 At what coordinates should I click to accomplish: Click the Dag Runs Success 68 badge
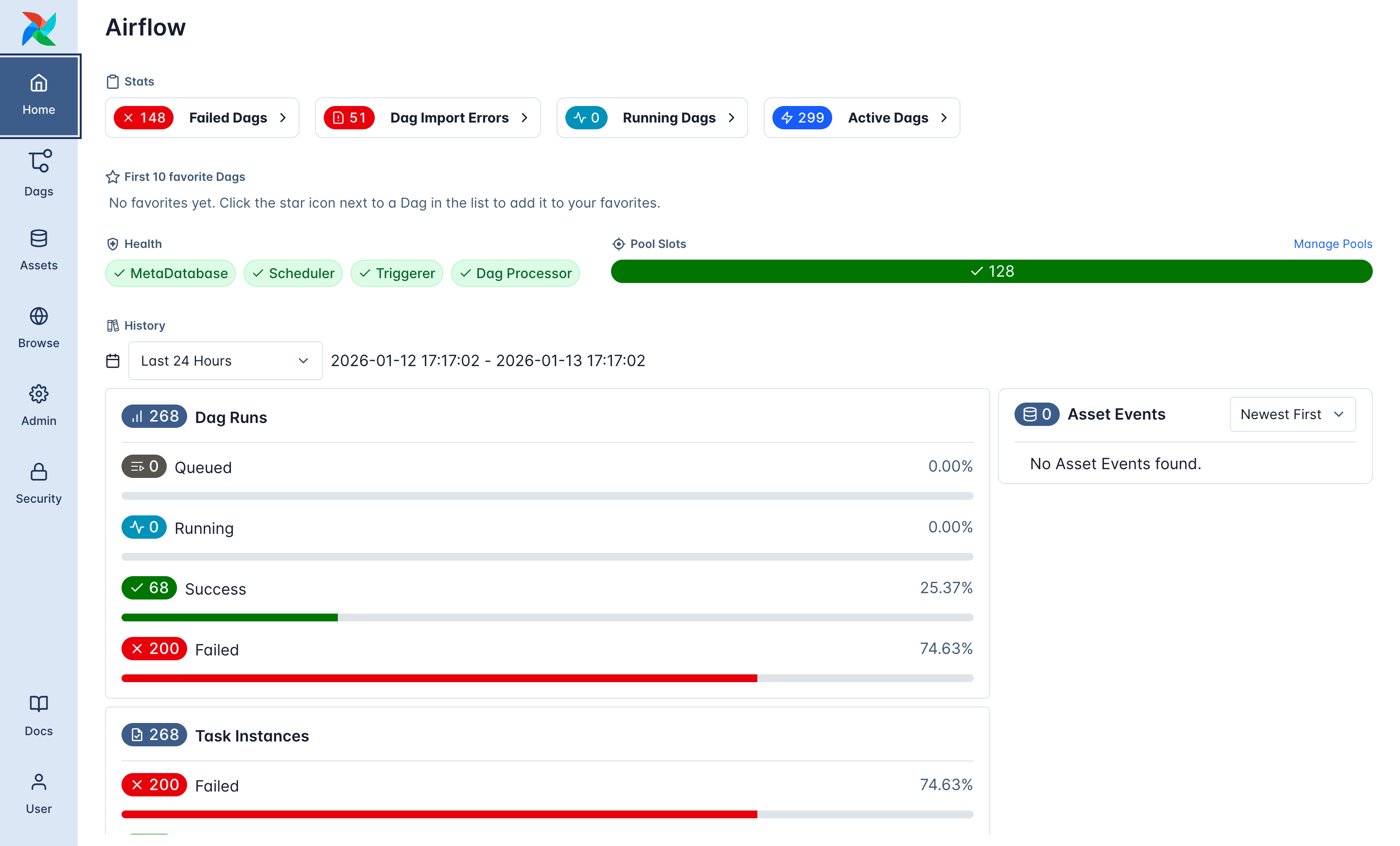click(x=149, y=588)
